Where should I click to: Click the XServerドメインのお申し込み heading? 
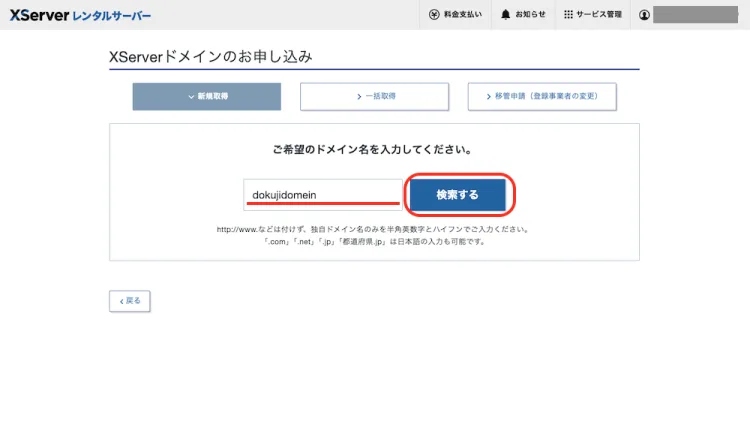click(x=210, y=56)
